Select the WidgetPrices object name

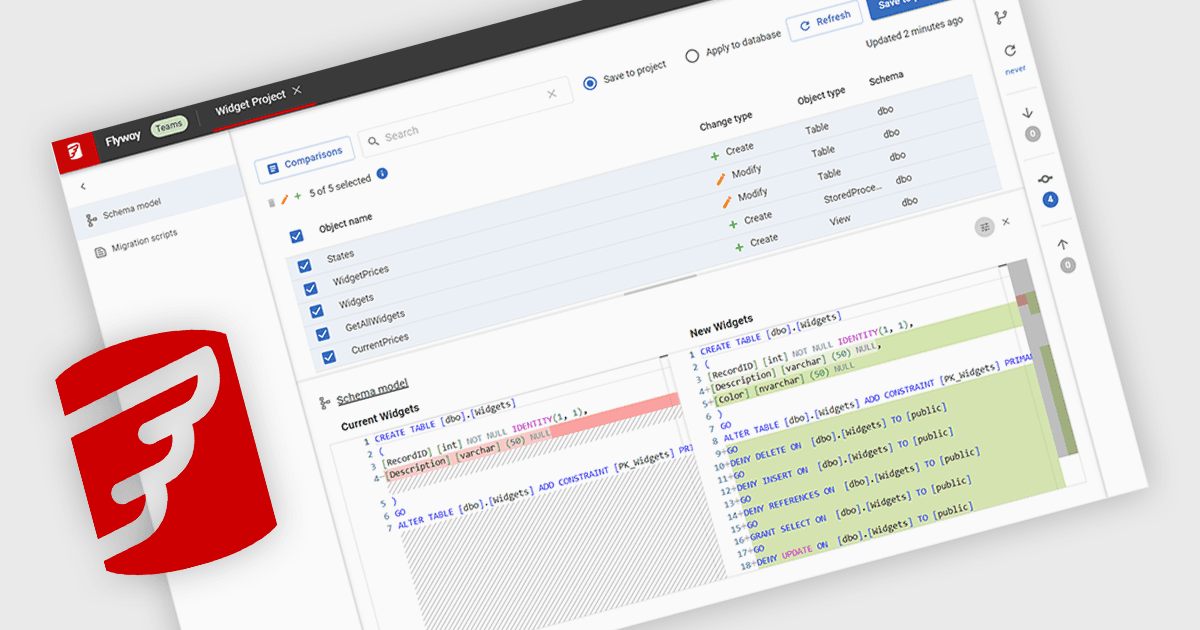click(361, 274)
